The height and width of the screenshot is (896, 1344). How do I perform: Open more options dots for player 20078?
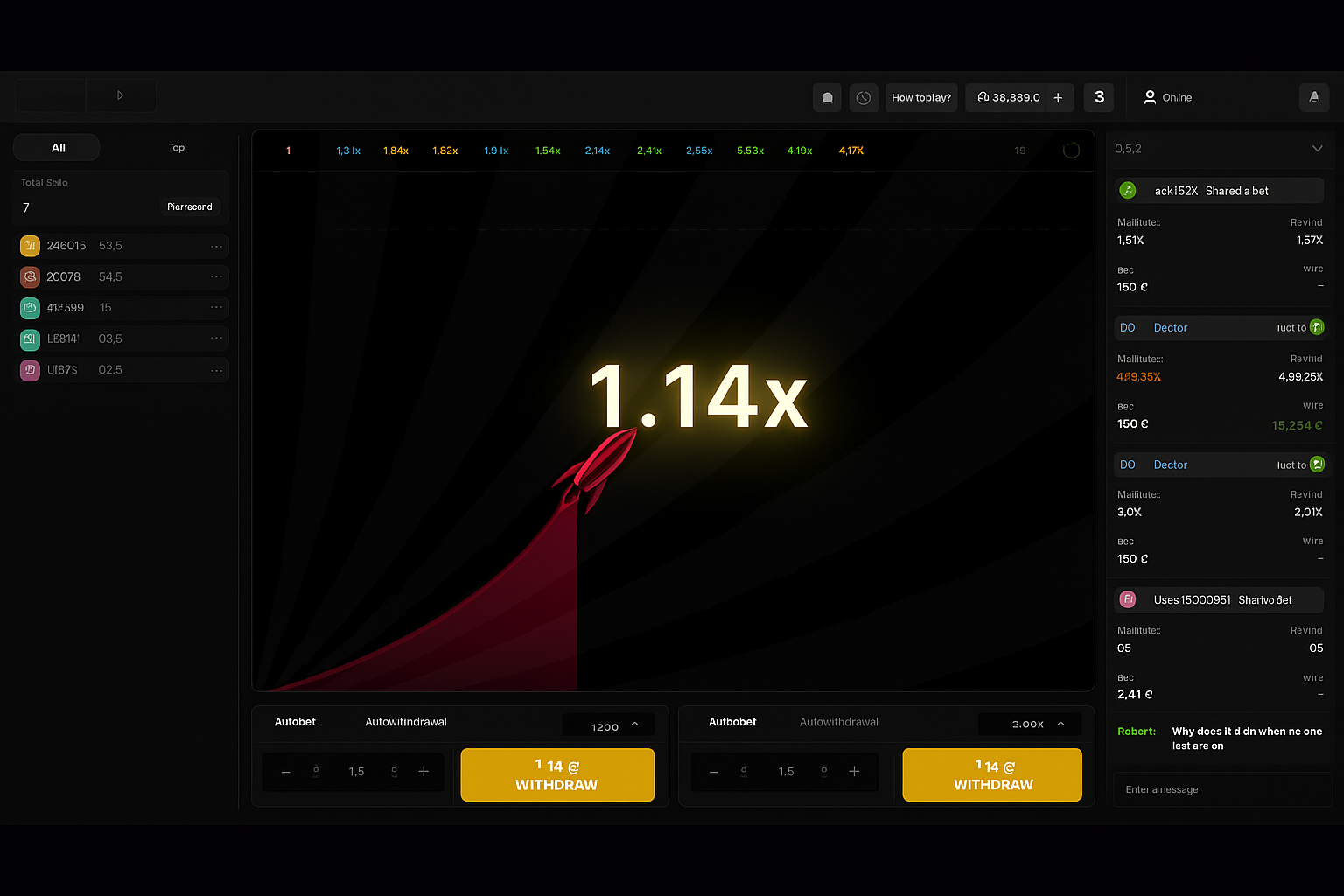216,276
